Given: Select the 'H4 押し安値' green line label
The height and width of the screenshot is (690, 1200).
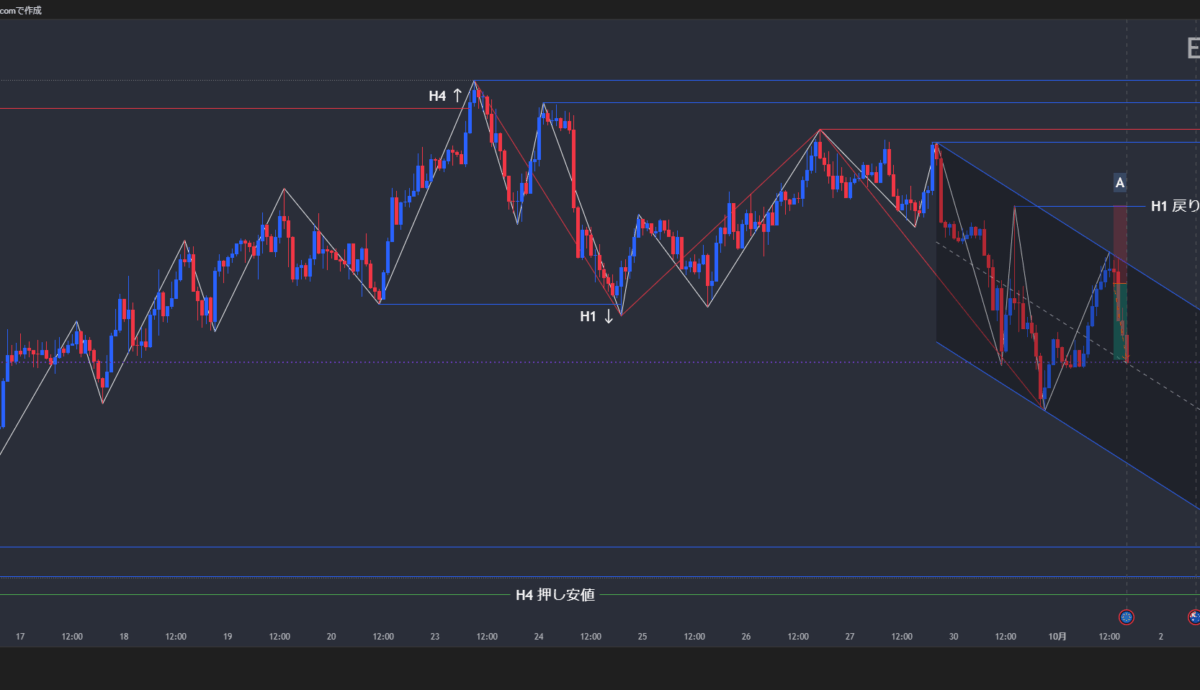Looking at the screenshot, I should [x=555, y=595].
